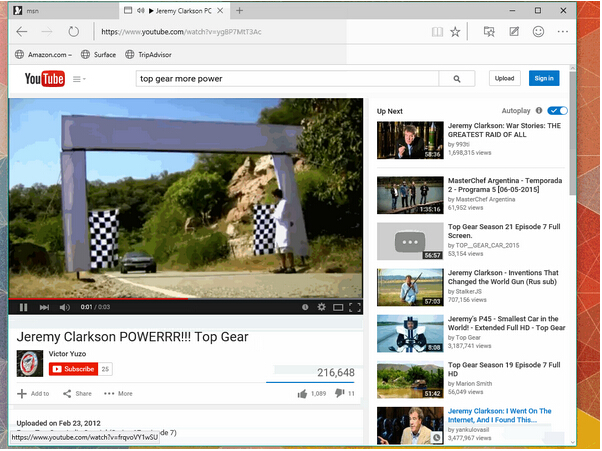Image resolution: width=602 pixels, height=451 pixels.
Task: Select the Jeremy Clarkson POWERRR tab
Action: point(174,11)
